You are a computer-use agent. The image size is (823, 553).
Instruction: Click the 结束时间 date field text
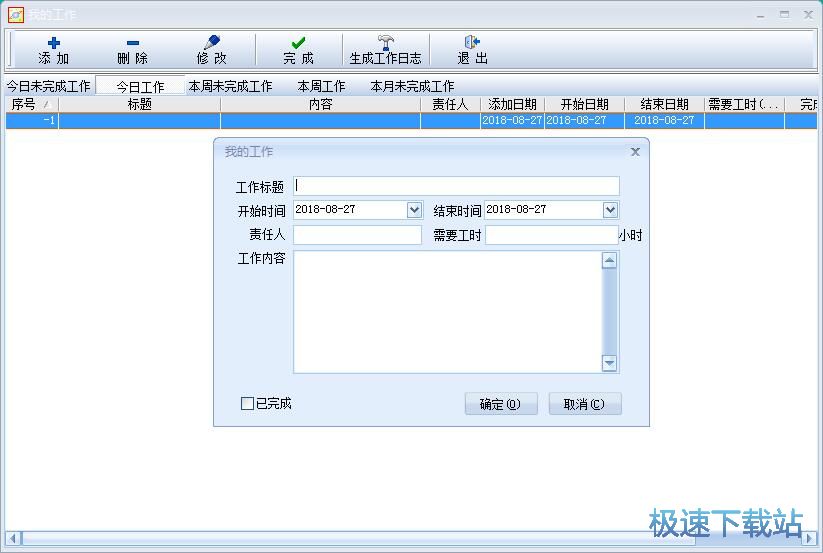pos(516,209)
